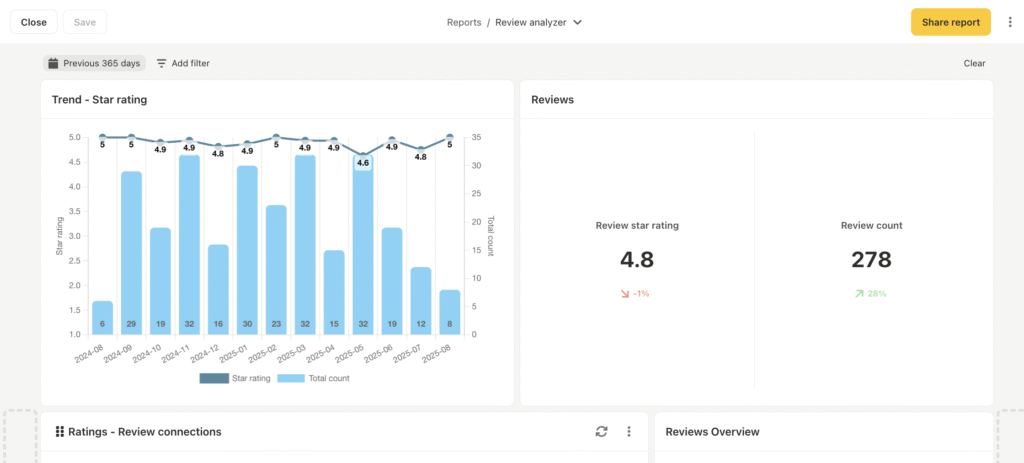The height and width of the screenshot is (463, 1024).
Task: Click the Close button
Action: tap(33, 22)
